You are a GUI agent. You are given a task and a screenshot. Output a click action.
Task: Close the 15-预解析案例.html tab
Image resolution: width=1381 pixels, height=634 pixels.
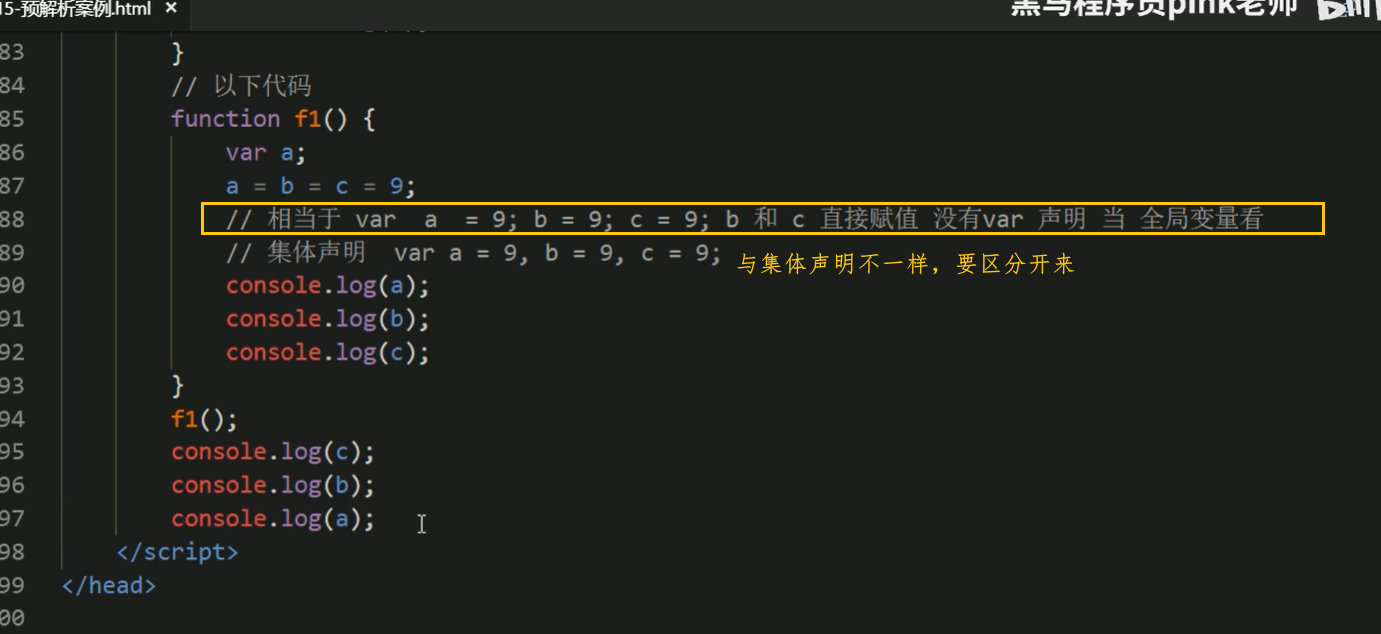(x=170, y=8)
